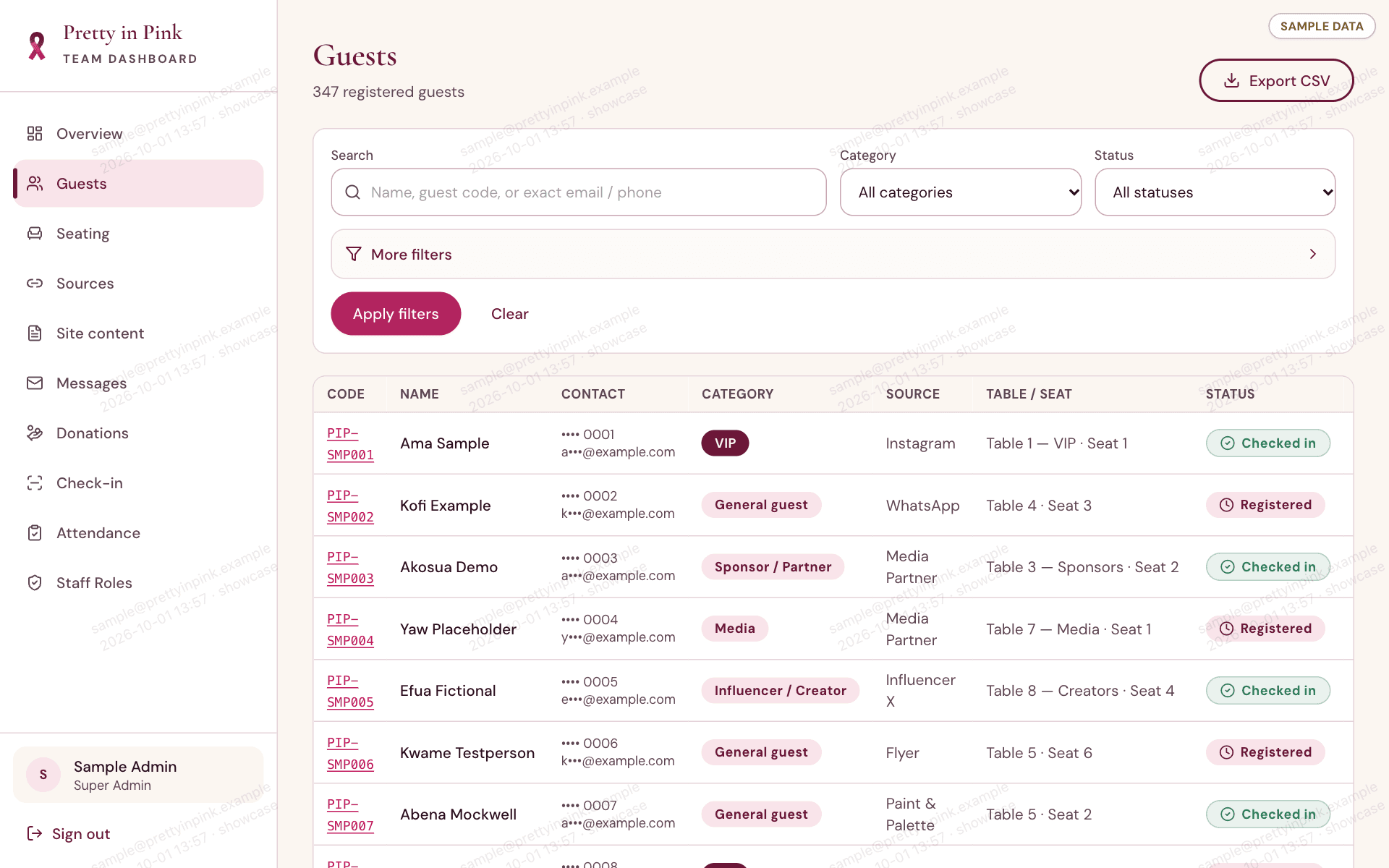This screenshot has height=868, width=1389.
Task: Open Staff Roles via shield icon
Action: coord(35,582)
